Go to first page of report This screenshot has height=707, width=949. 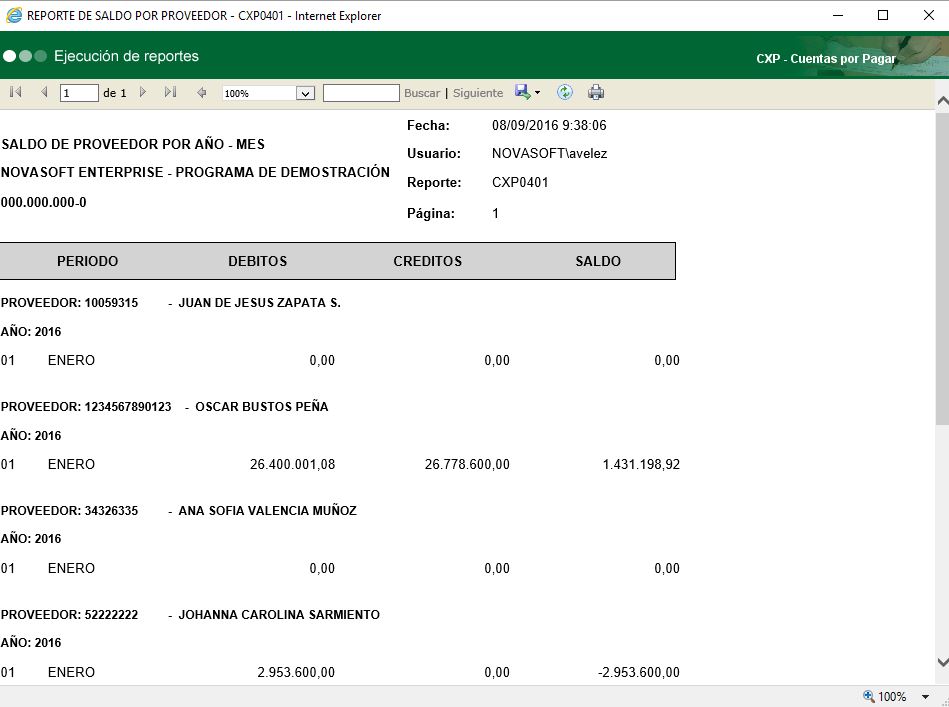tap(16, 92)
